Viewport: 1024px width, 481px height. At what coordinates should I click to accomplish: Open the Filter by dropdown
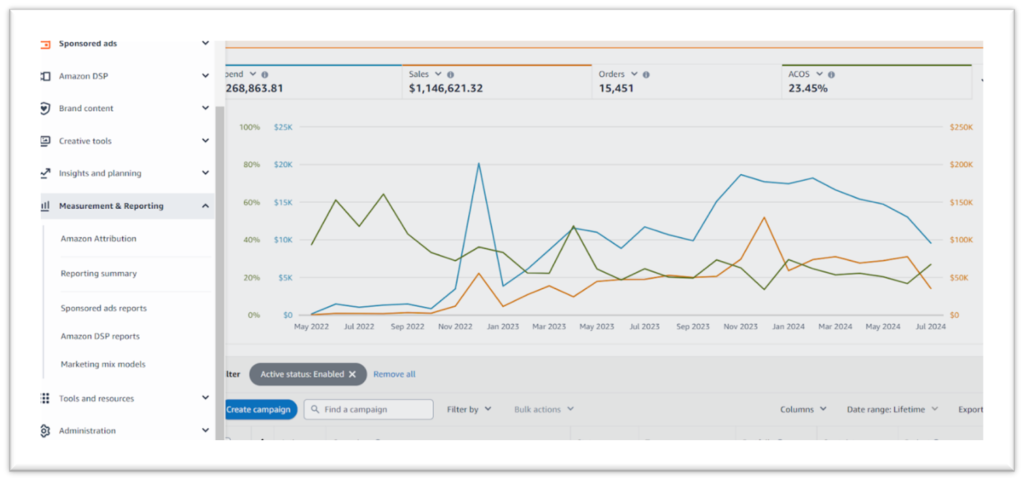(469, 409)
